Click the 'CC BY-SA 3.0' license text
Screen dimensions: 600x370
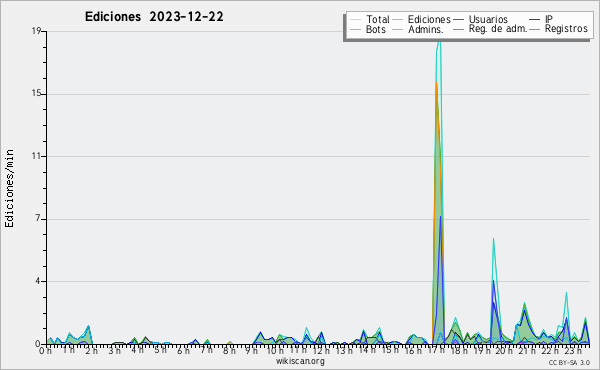coord(569,362)
